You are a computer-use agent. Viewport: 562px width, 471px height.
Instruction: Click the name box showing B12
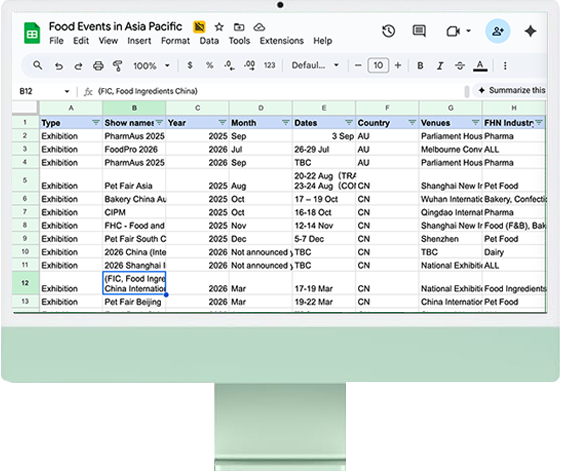(26, 91)
